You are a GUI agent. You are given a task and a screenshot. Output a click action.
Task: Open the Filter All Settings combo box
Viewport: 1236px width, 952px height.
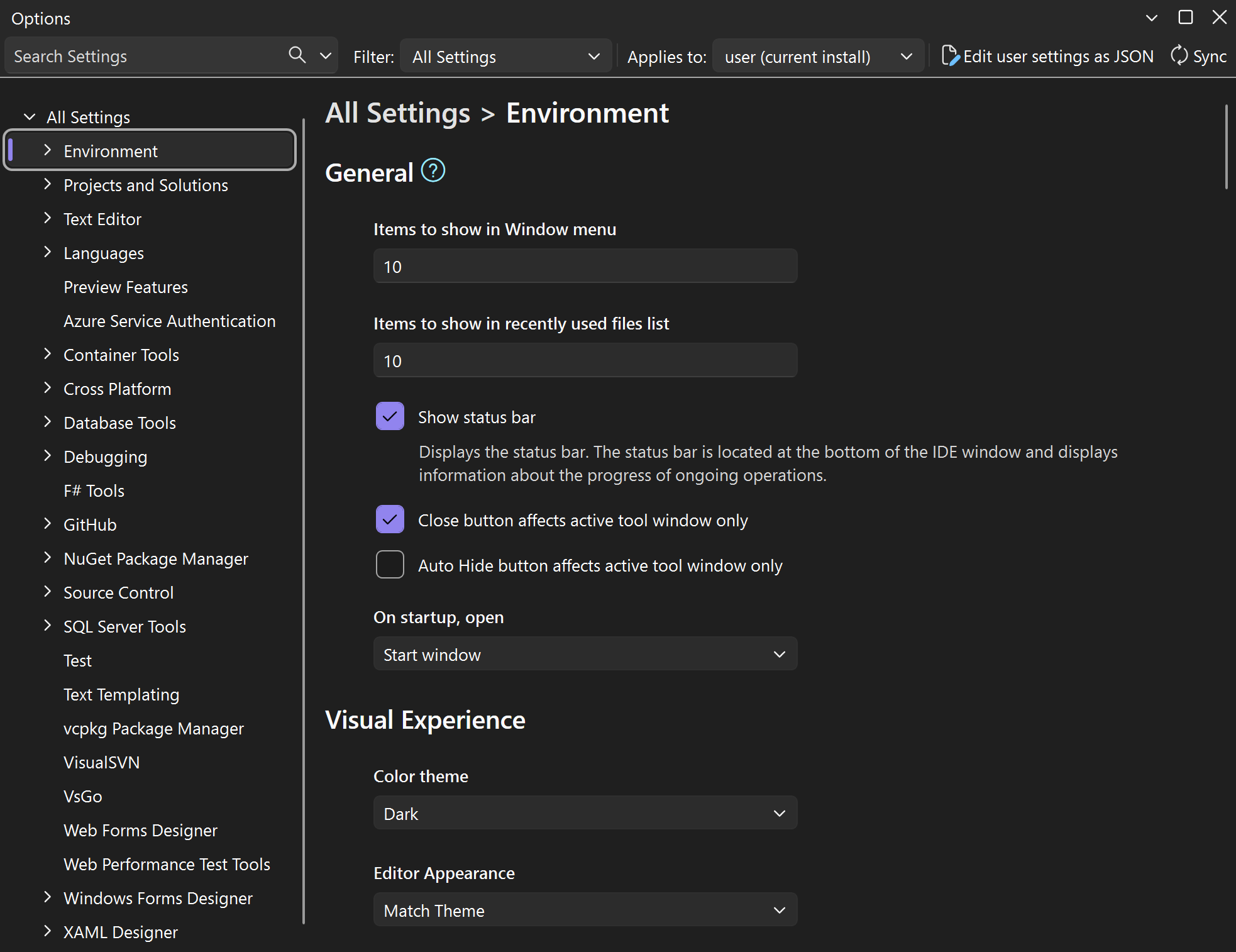click(505, 57)
